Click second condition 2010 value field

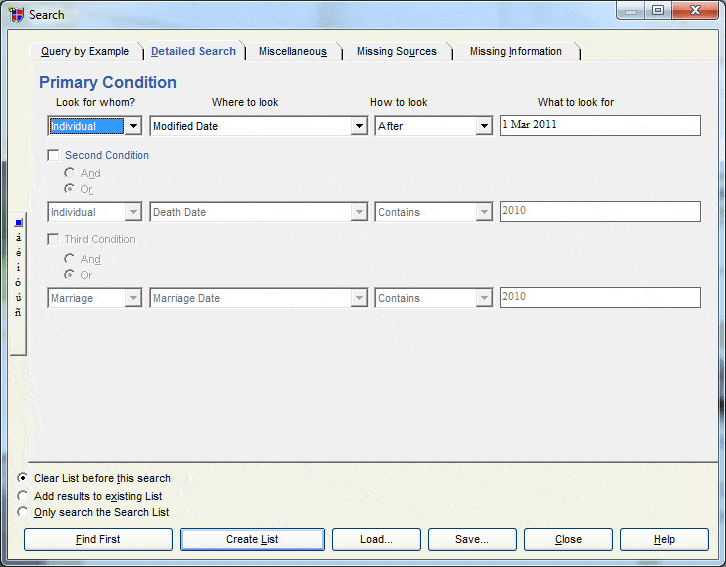[600, 212]
